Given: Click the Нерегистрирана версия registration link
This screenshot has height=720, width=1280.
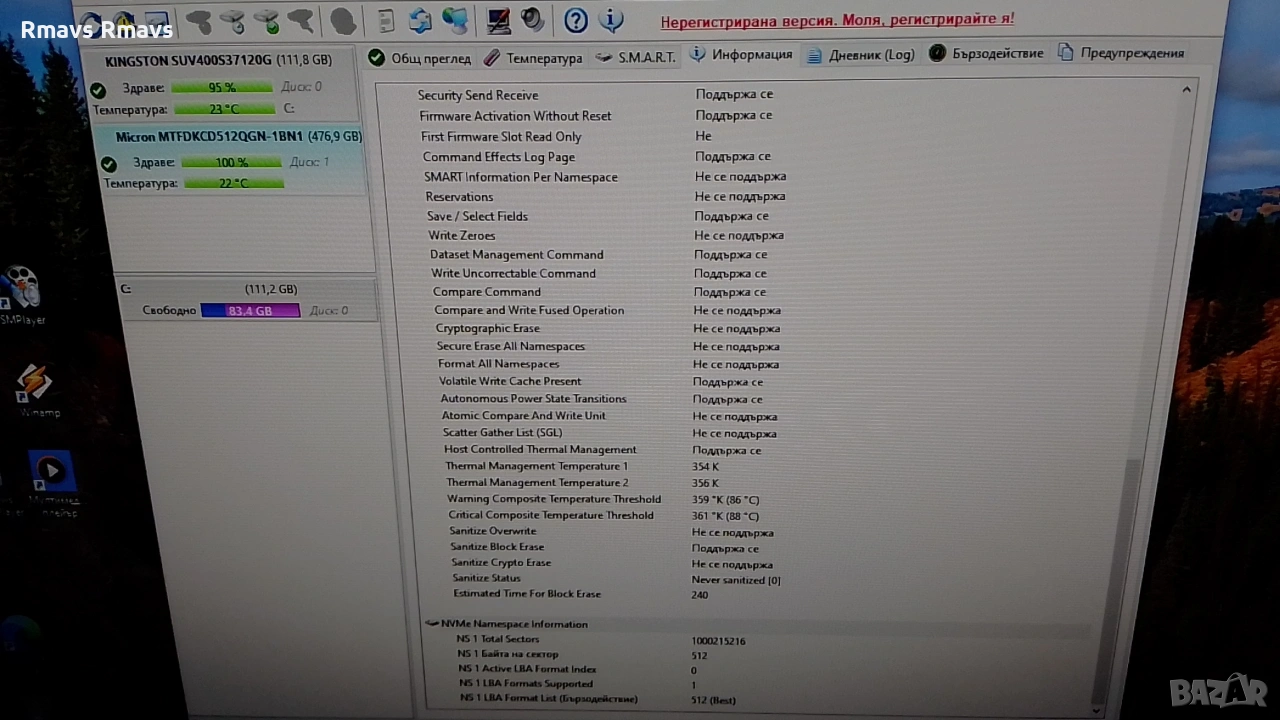Looking at the screenshot, I should pos(837,19).
